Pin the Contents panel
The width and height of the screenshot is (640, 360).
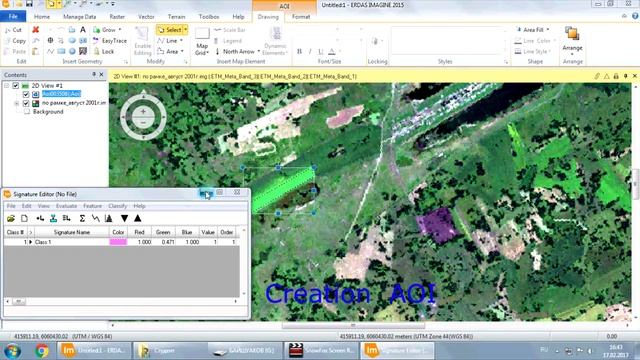tap(93, 74)
